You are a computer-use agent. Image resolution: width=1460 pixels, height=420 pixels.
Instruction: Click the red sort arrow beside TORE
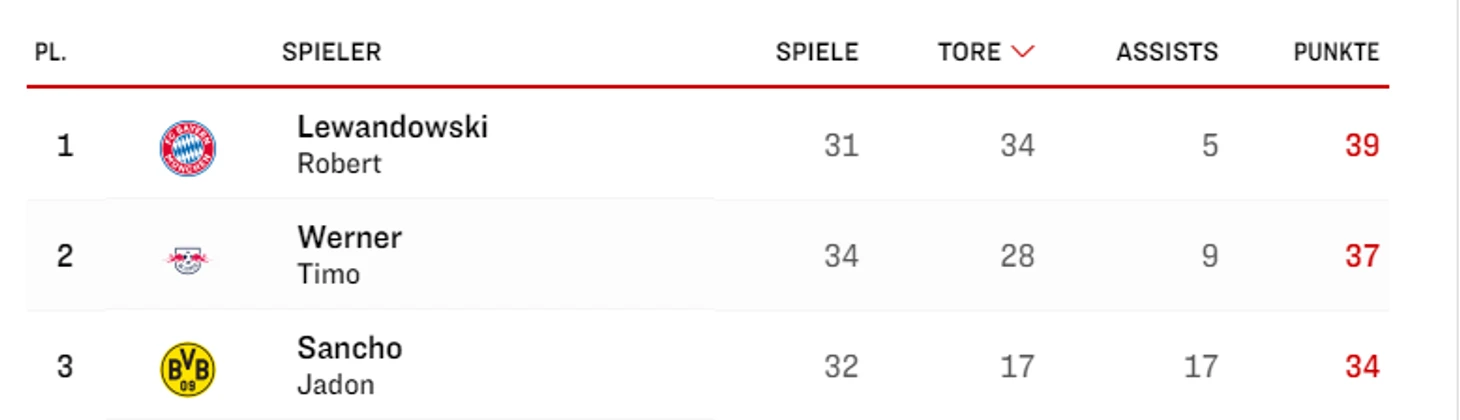[x=1022, y=52]
